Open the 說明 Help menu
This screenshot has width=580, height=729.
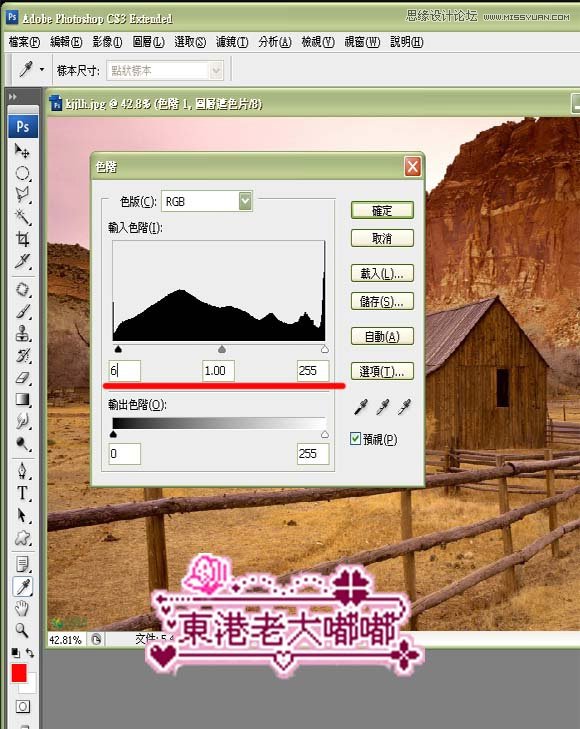[407, 42]
